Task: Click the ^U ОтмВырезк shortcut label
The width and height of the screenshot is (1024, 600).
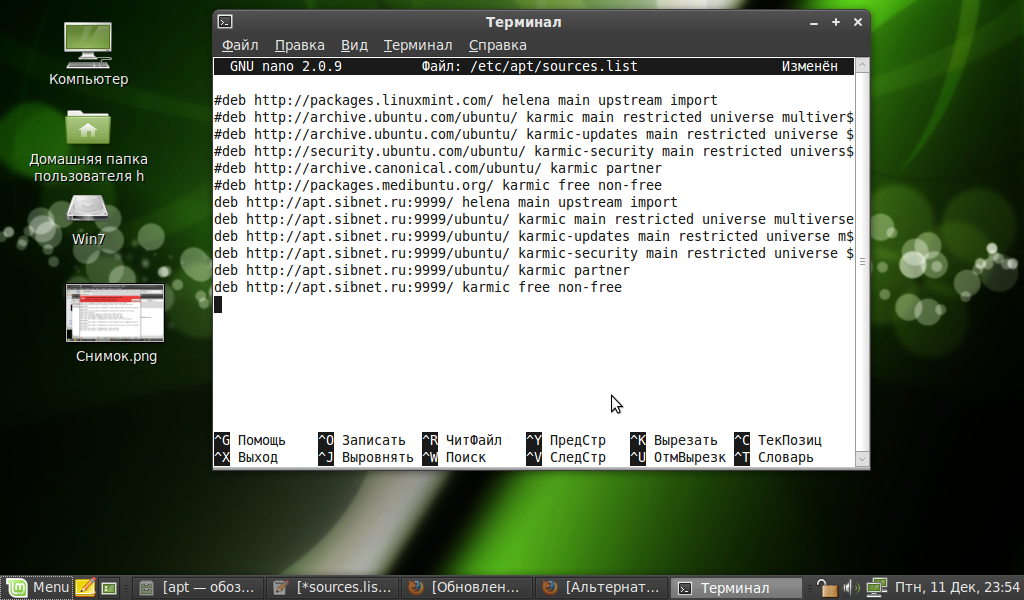Action: pyautogui.click(x=678, y=457)
